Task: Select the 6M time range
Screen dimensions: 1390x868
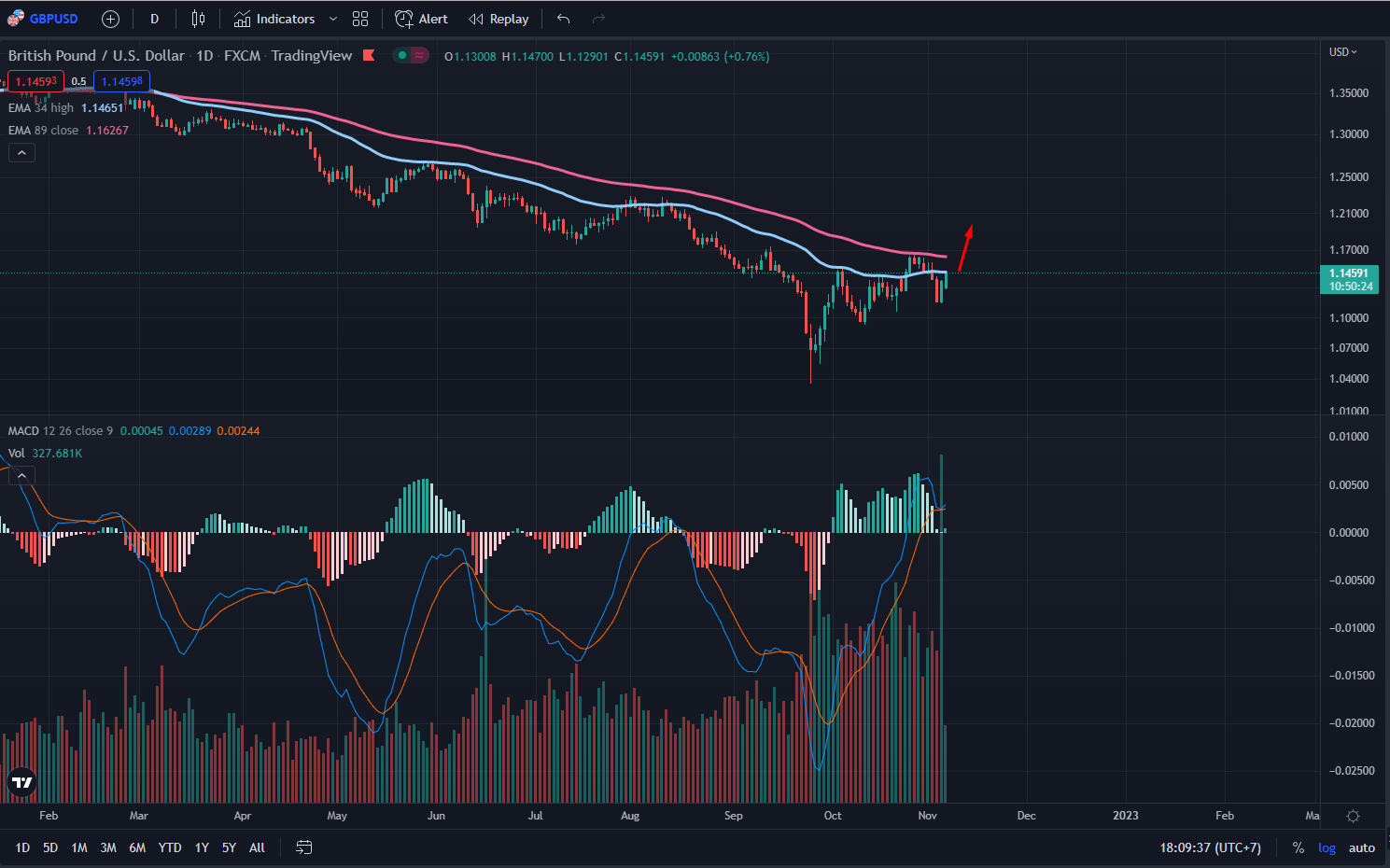Action: 137,847
